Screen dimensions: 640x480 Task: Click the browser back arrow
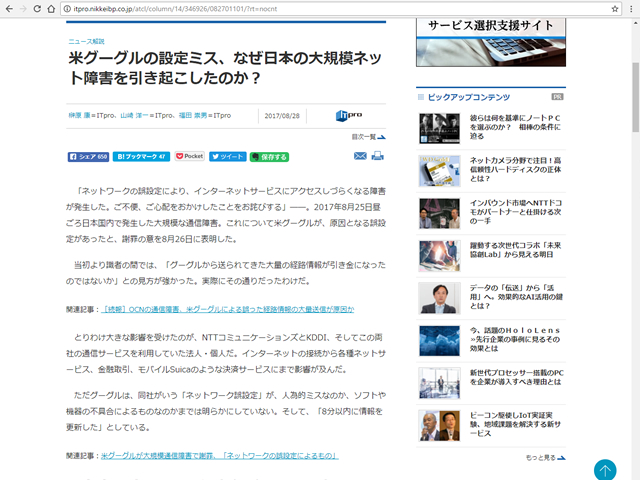11,8
